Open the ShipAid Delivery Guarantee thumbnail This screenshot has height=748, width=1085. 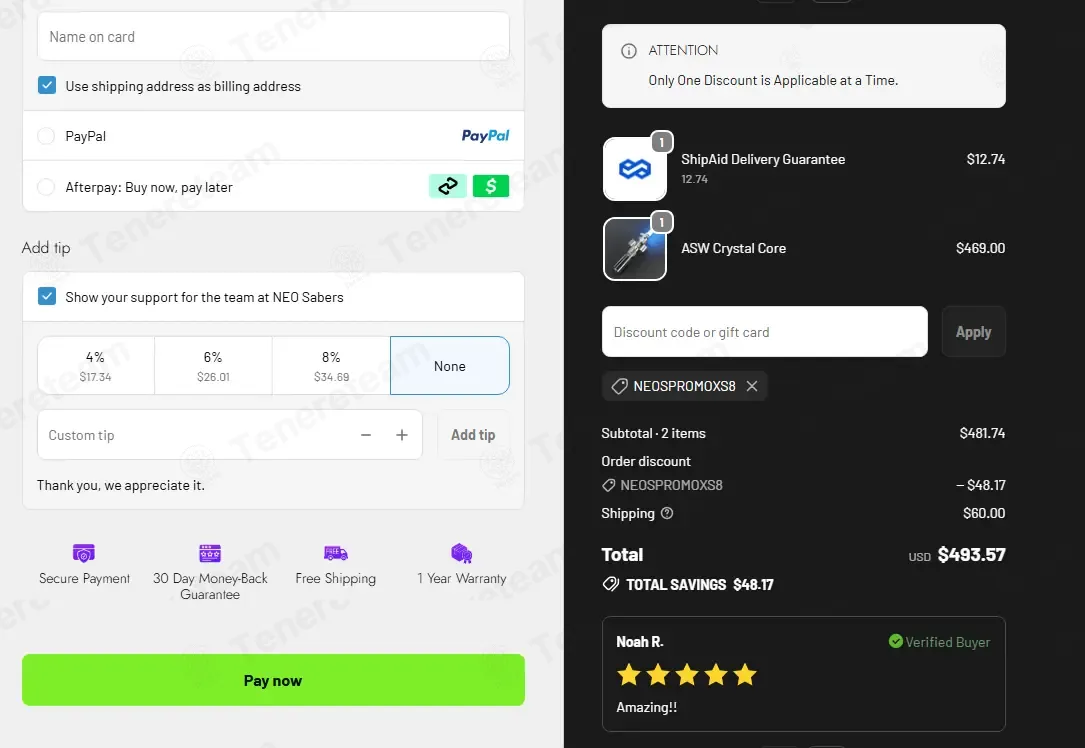point(635,169)
